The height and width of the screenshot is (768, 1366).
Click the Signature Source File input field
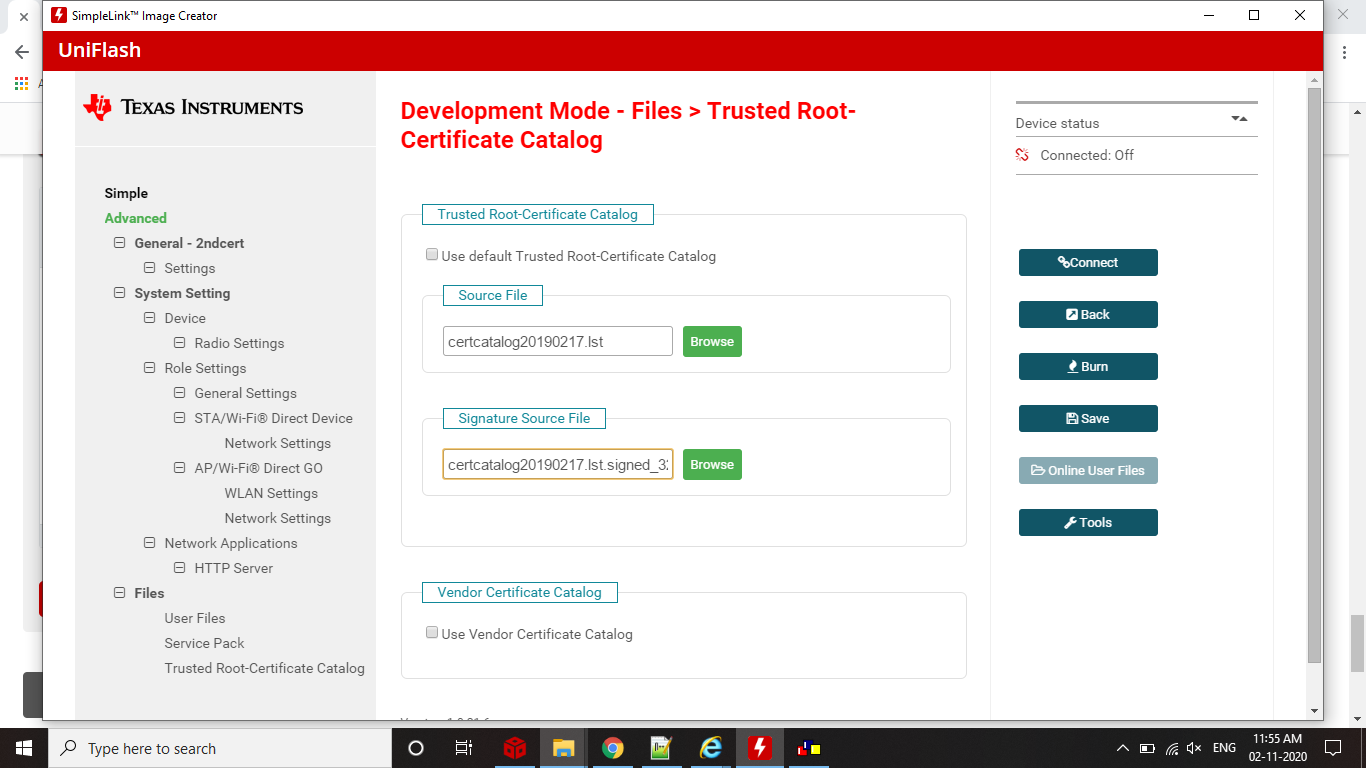click(558, 464)
